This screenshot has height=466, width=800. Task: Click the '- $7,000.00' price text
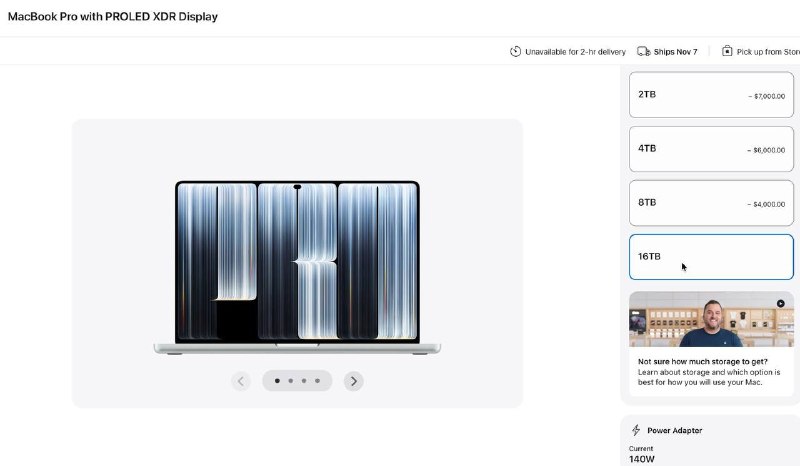pyautogui.click(x=767, y=96)
